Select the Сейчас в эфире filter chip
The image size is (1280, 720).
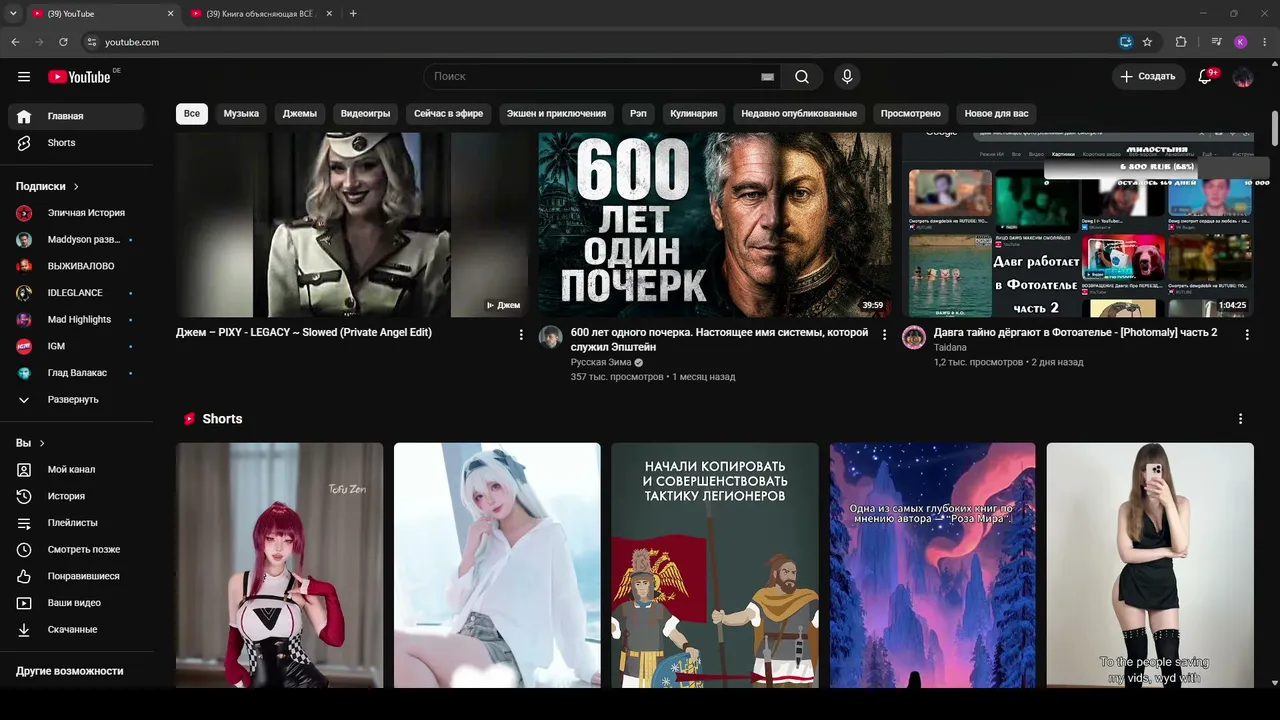[x=449, y=114]
